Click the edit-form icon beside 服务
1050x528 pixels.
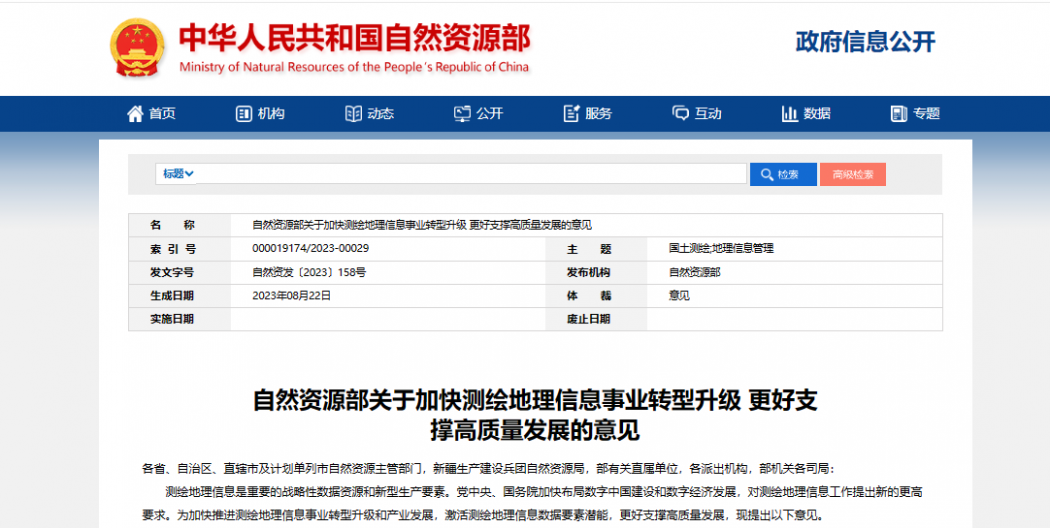pyautogui.click(x=571, y=114)
